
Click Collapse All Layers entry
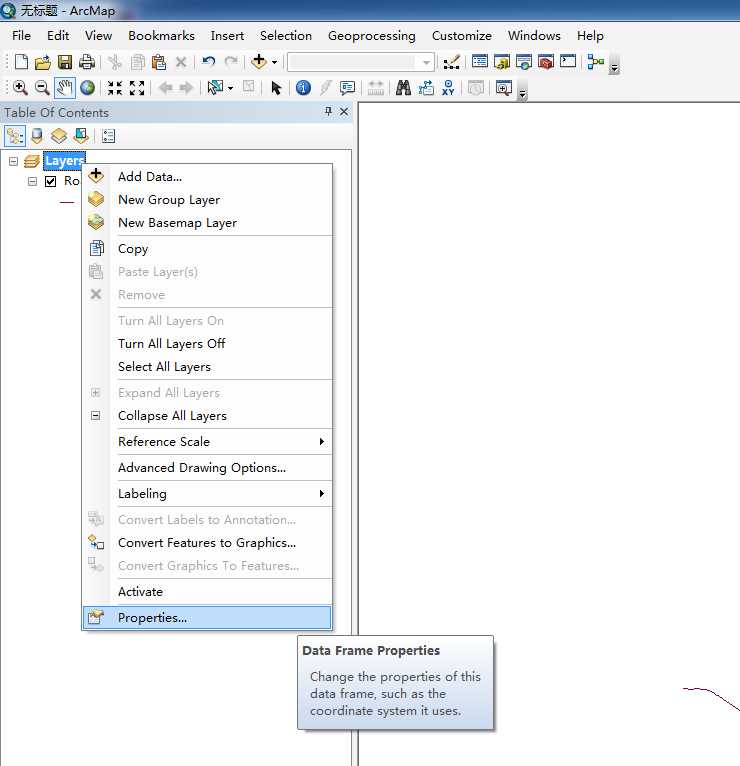click(207, 416)
